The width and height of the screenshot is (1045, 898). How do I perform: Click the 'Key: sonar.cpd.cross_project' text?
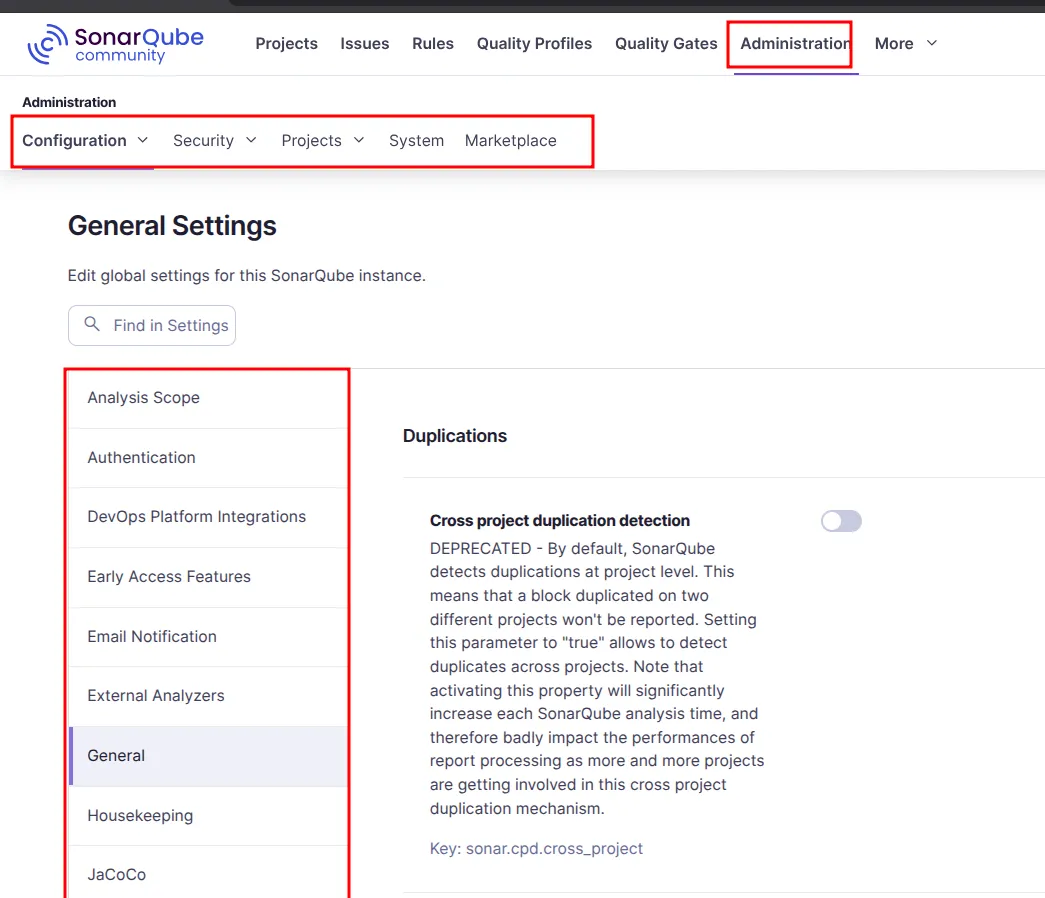click(x=536, y=849)
